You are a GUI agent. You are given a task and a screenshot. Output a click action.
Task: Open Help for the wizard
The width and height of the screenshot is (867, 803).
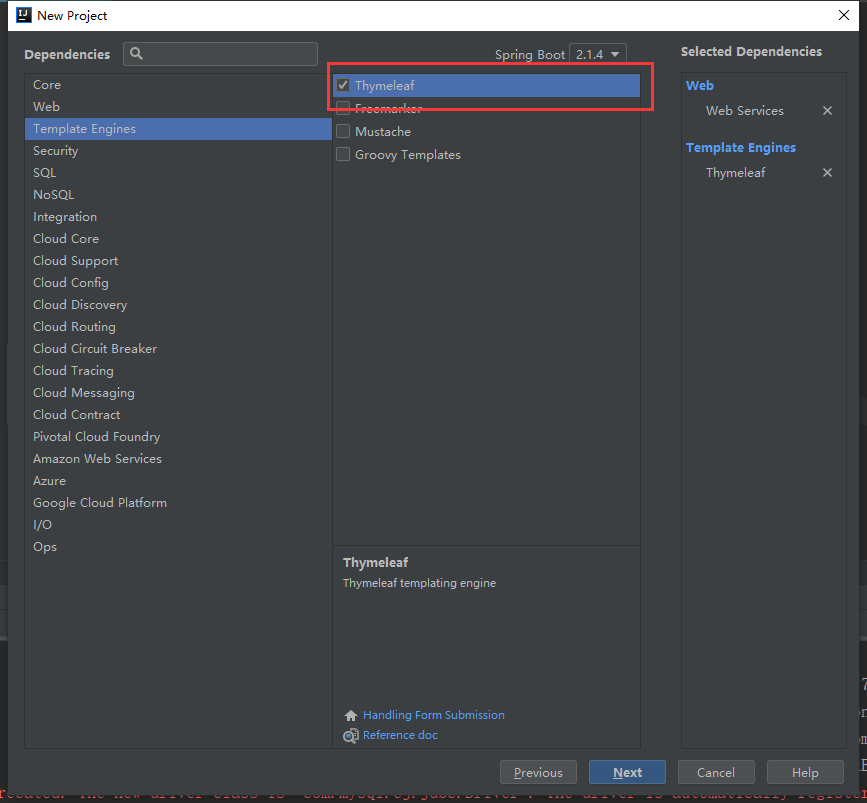[805, 772]
